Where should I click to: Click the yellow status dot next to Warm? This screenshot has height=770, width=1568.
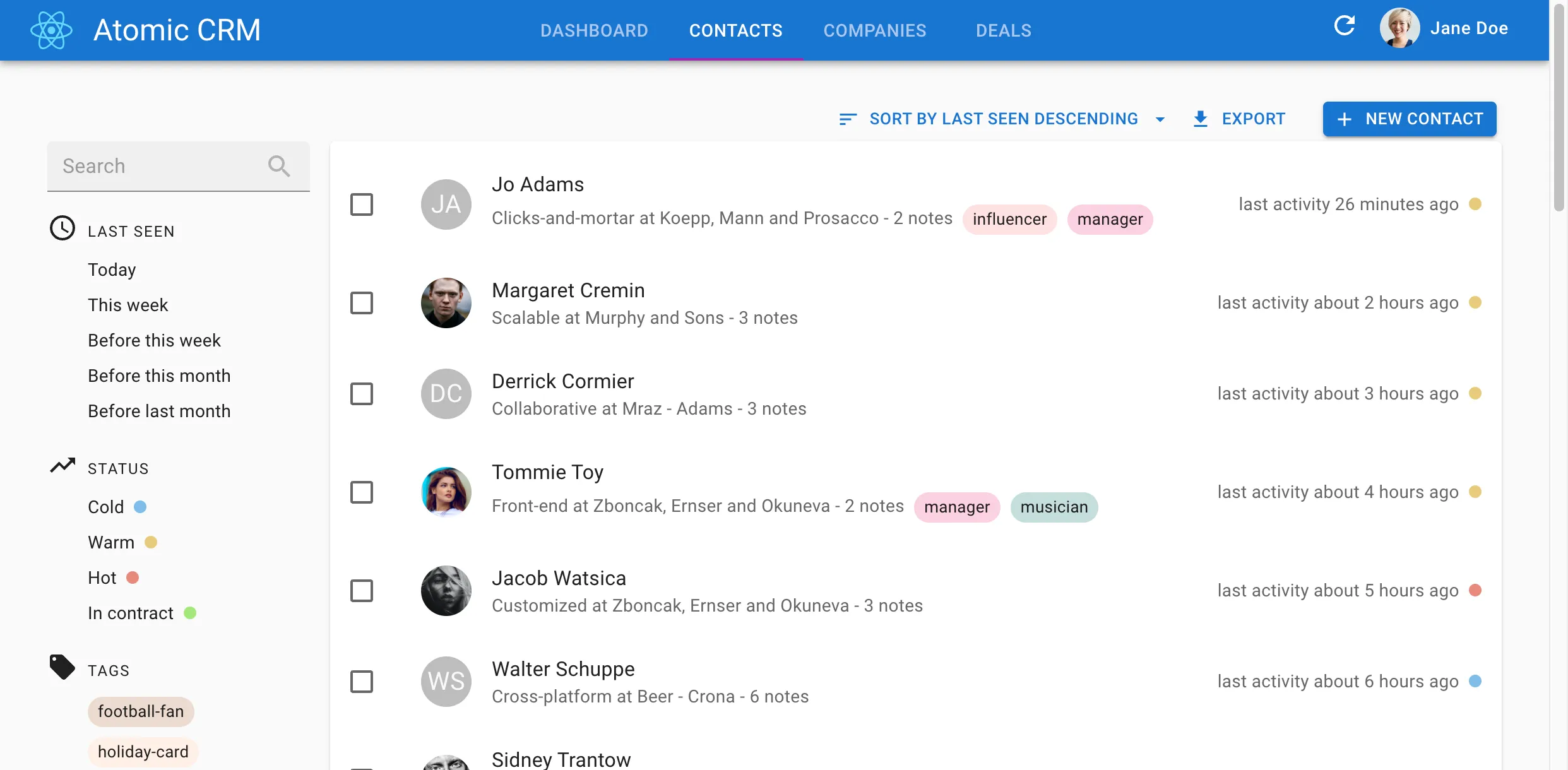150,542
